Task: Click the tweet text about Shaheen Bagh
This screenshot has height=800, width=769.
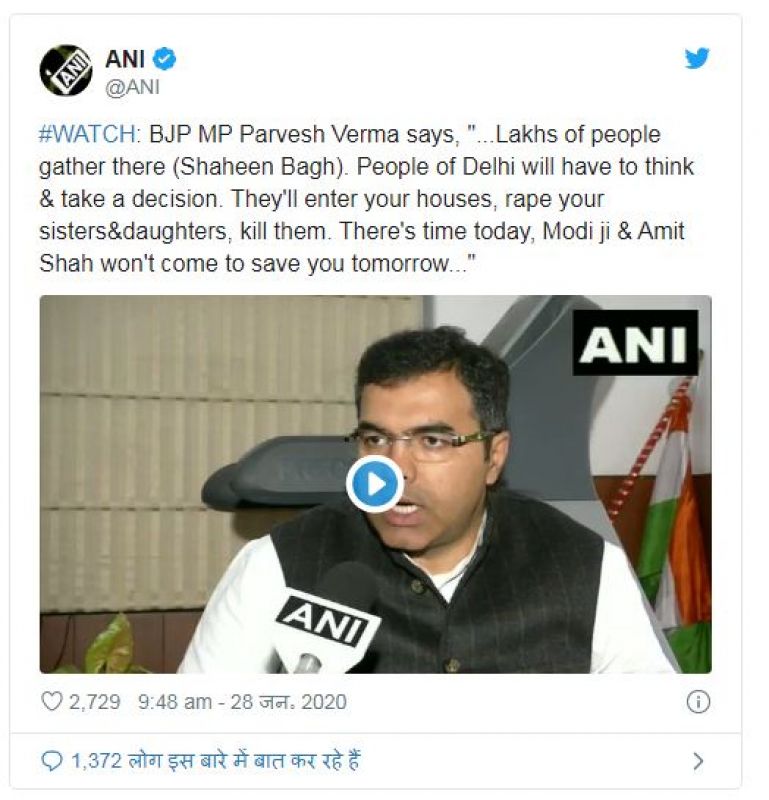Action: [366, 199]
